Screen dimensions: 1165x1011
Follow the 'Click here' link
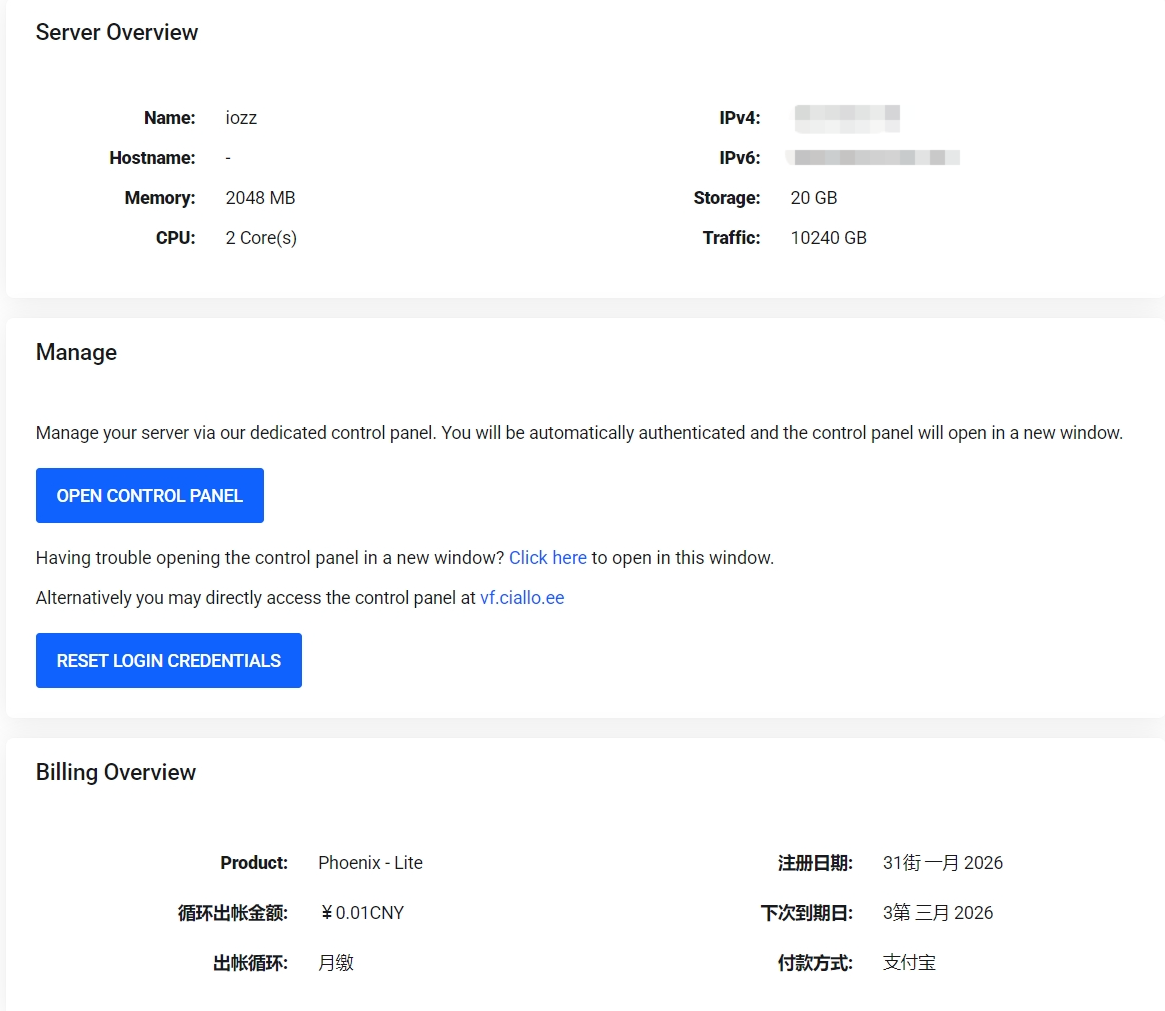[548, 558]
